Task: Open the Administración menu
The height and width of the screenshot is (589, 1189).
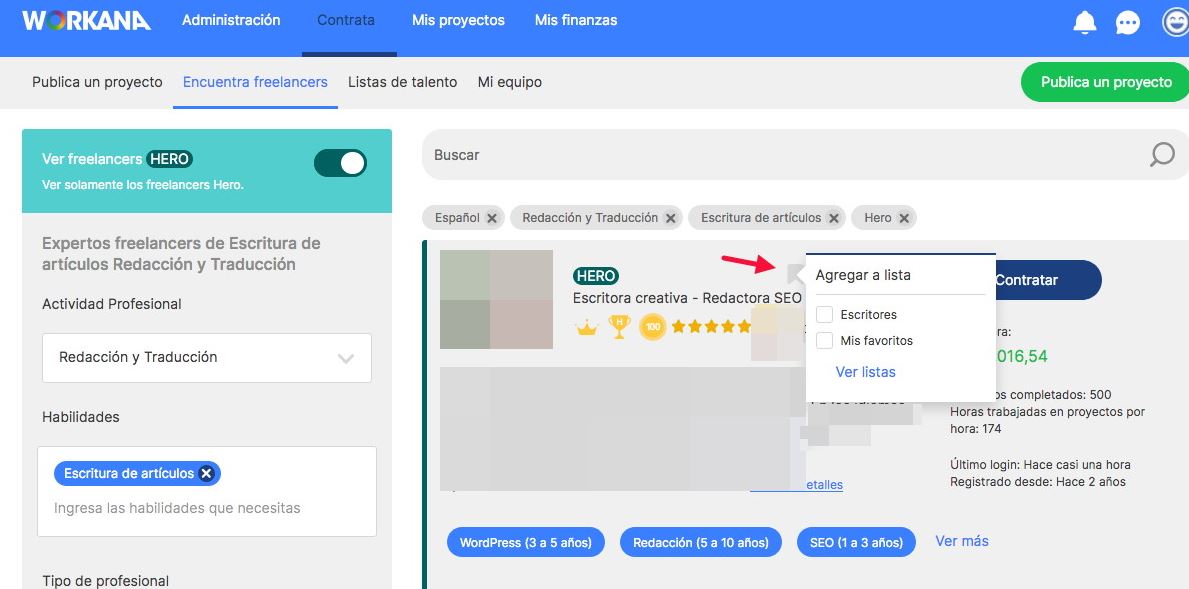Action: pyautogui.click(x=231, y=20)
